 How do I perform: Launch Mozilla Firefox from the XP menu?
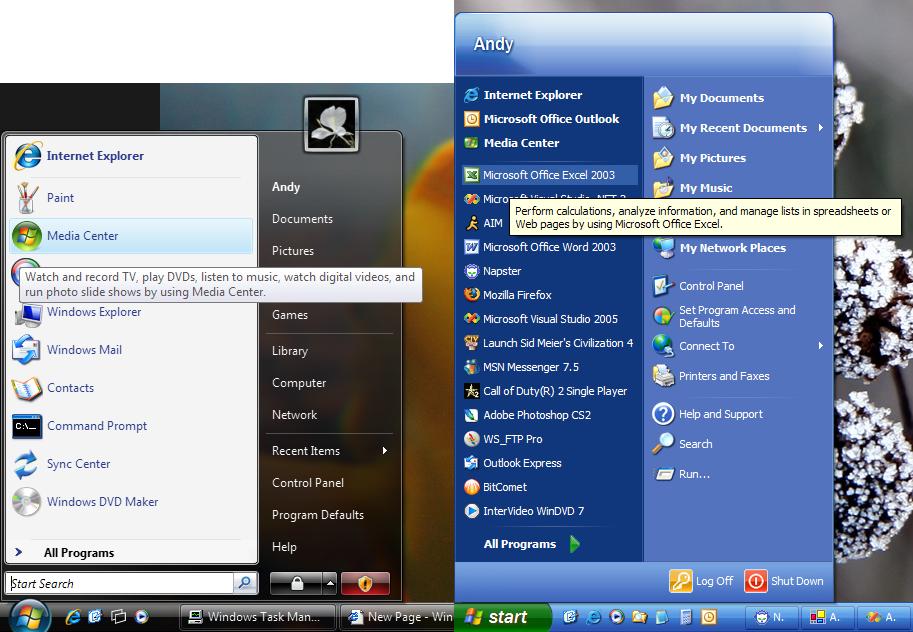point(517,295)
